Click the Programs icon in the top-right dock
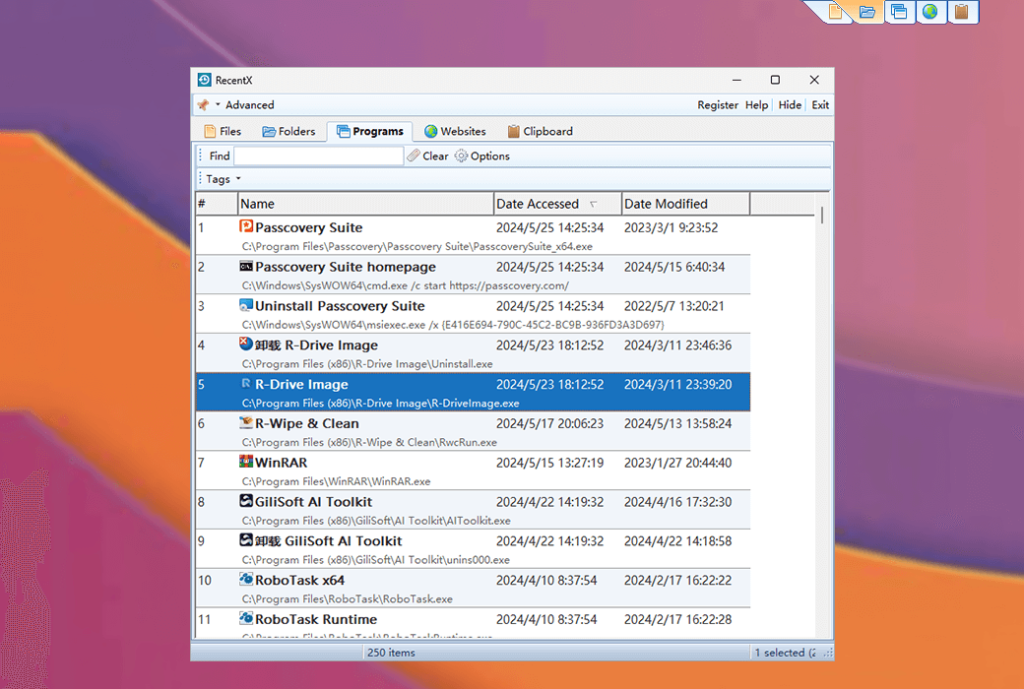Image resolution: width=1024 pixels, height=689 pixels. [x=899, y=12]
